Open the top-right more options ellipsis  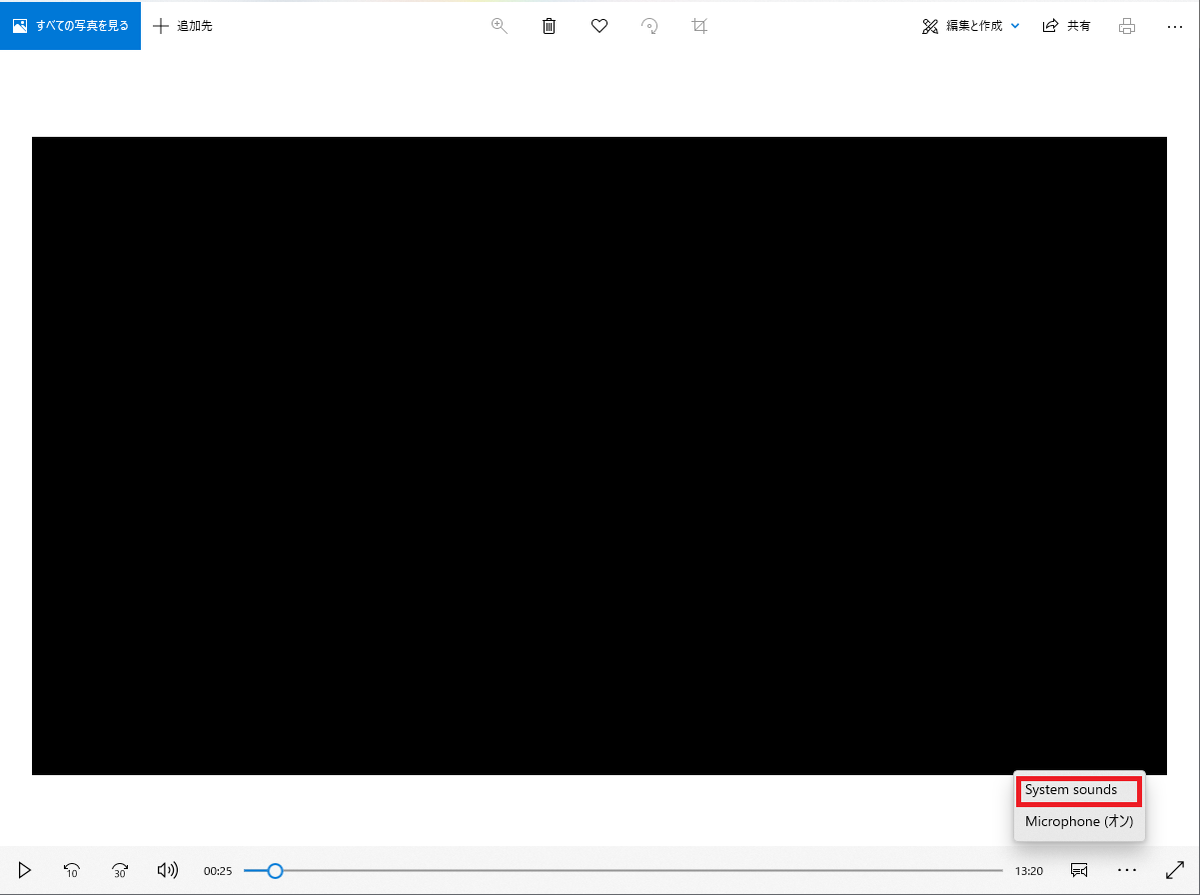pos(1175,26)
